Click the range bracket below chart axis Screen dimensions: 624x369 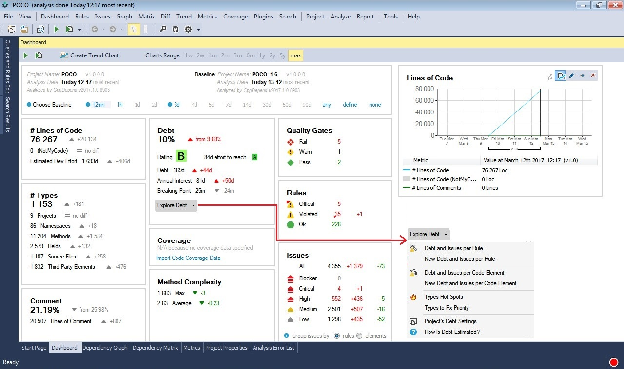click(514, 149)
